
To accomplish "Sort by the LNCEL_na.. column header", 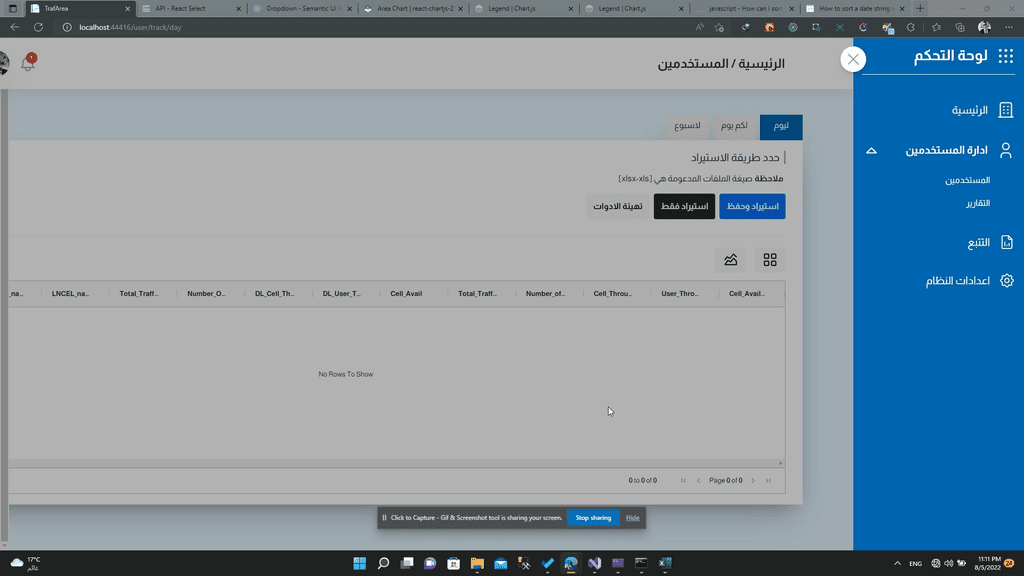I will pyautogui.click(x=71, y=294).
